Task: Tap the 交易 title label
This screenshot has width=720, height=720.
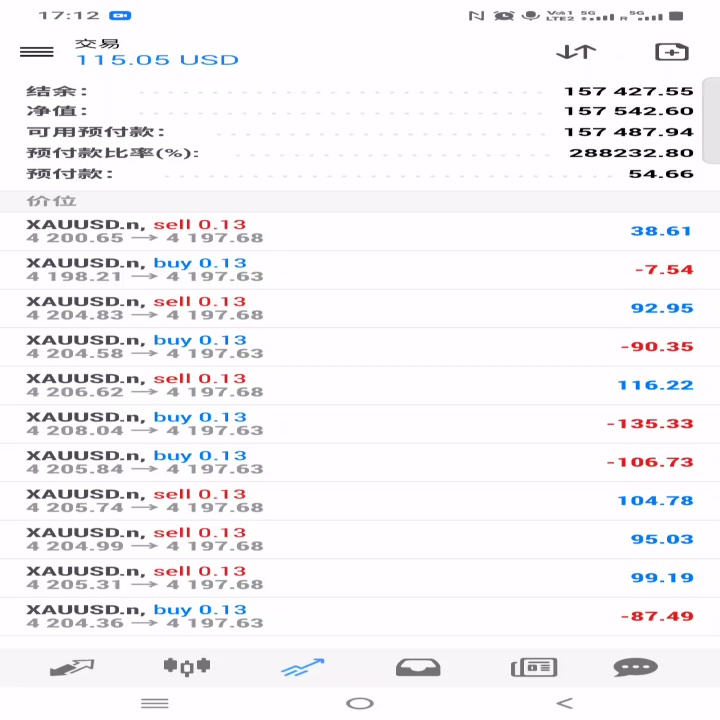Action: (x=97, y=44)
